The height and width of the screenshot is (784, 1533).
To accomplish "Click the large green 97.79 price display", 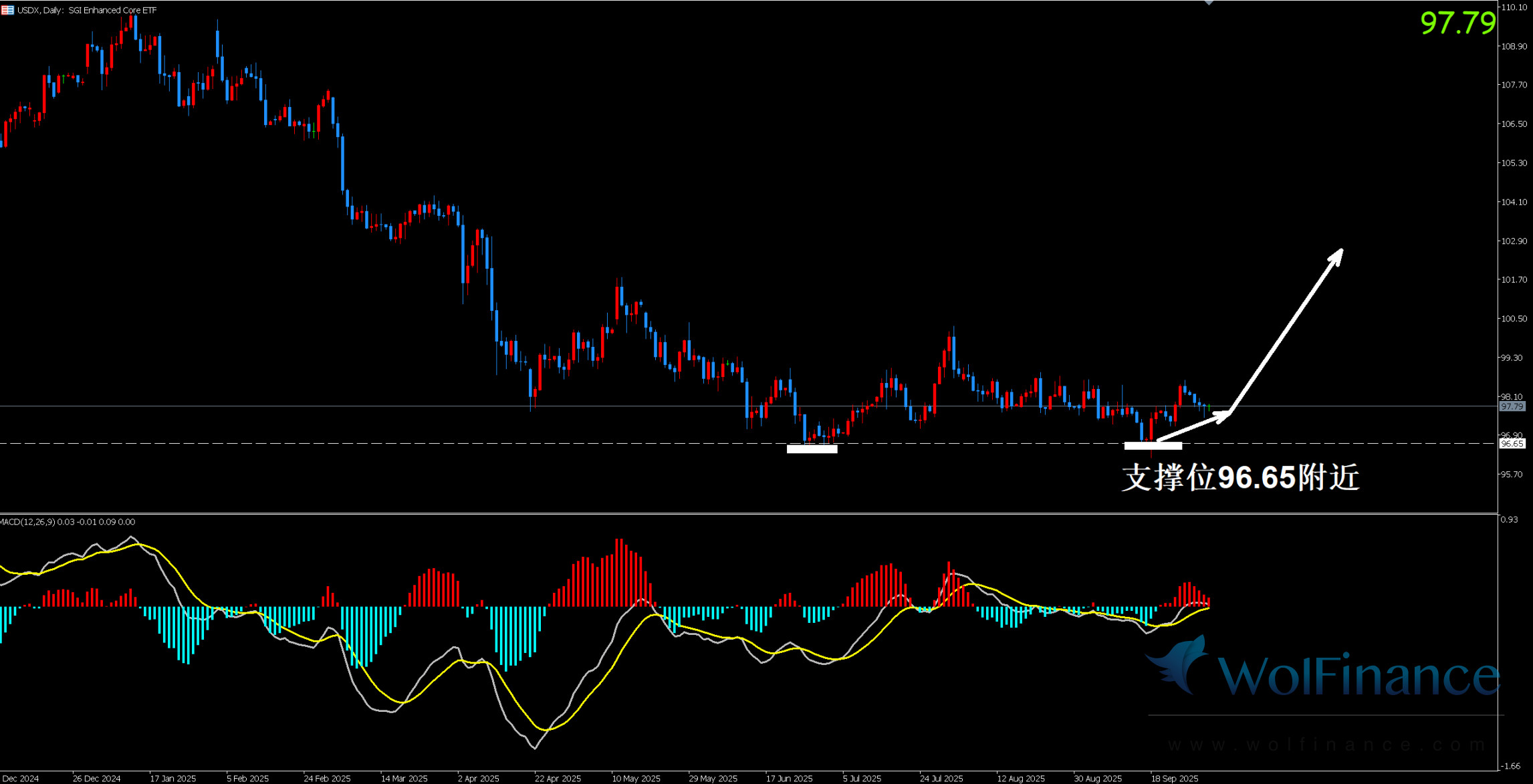I will pyautogui.click(x=1457, y=23).
